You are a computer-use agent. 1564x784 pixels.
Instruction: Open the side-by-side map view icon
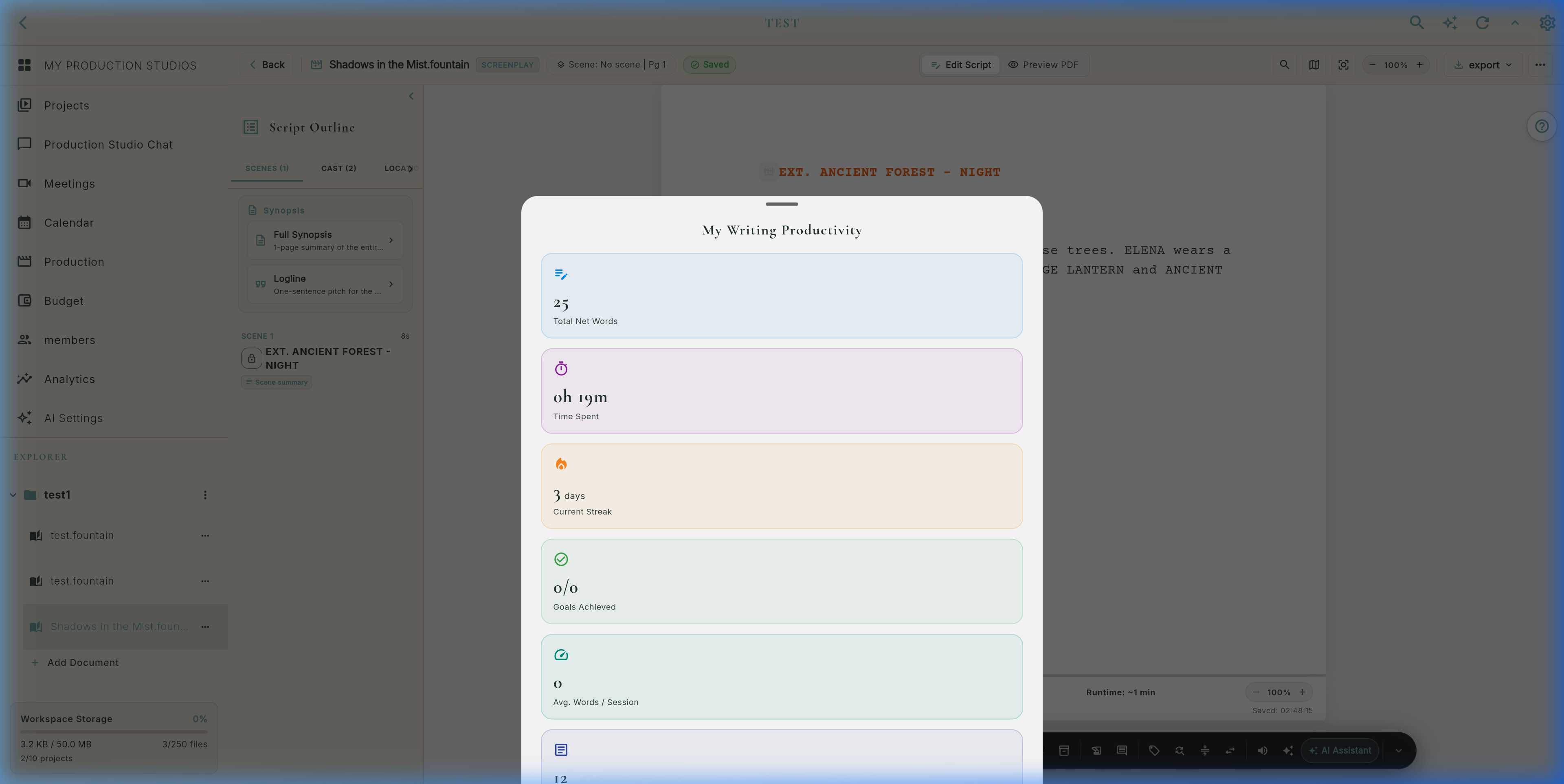(x=1314, y=64)
